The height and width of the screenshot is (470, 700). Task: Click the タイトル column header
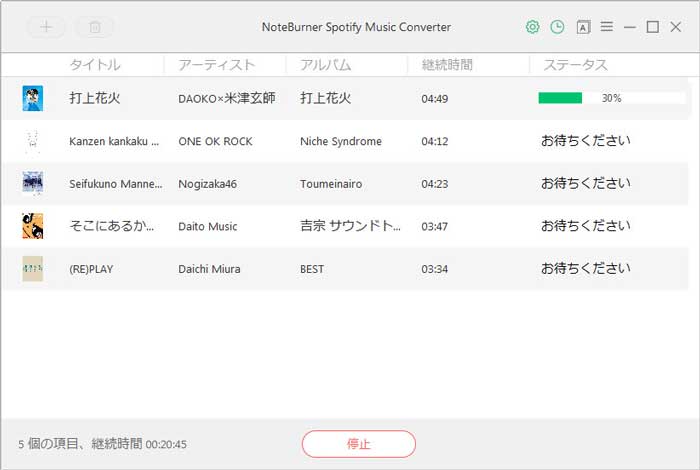pos(95,65)
